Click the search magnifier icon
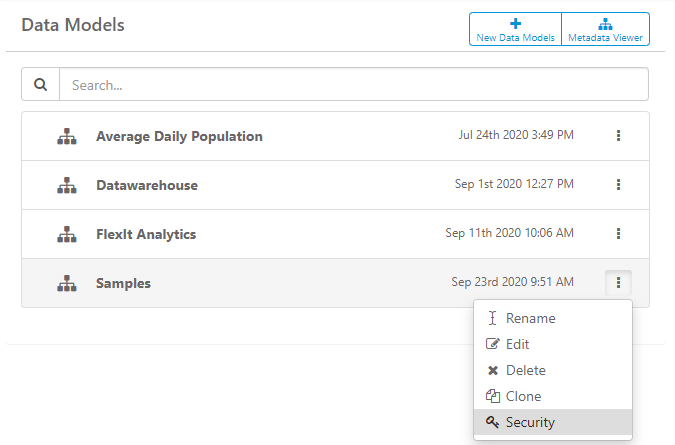Screen dimensions: 675x445 [x=40, y=84]
